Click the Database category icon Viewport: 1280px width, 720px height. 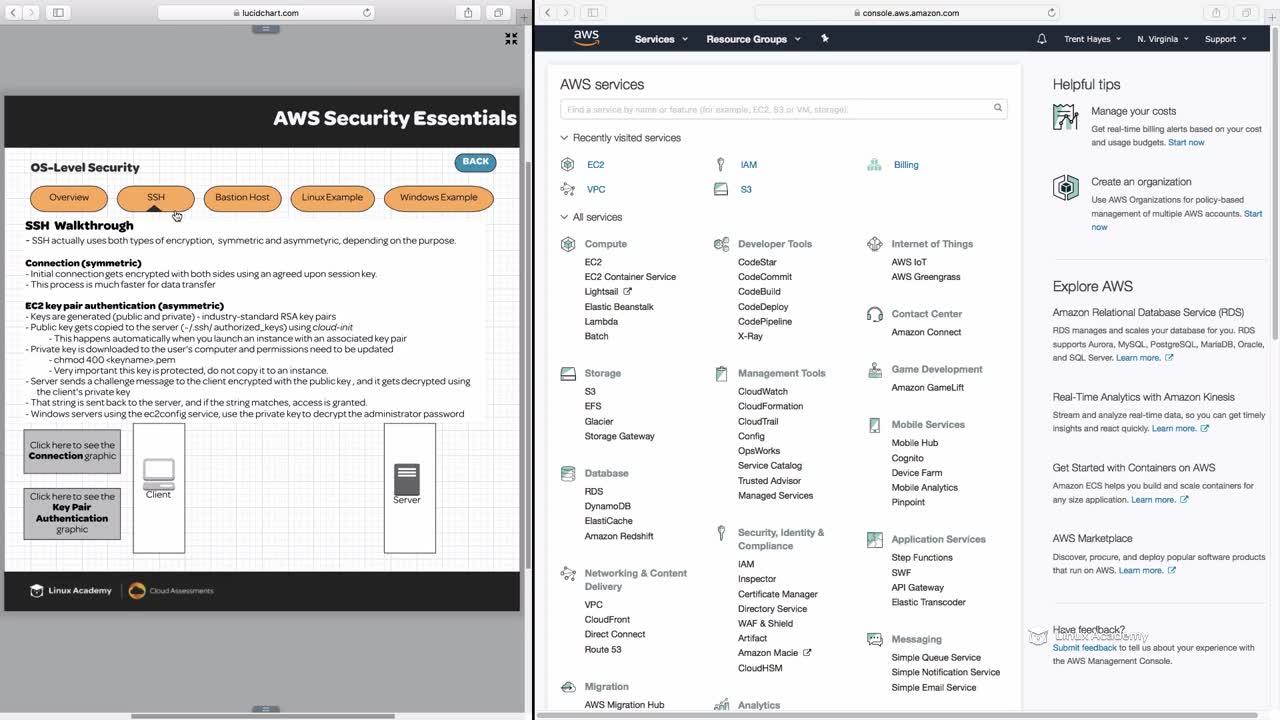568,473
